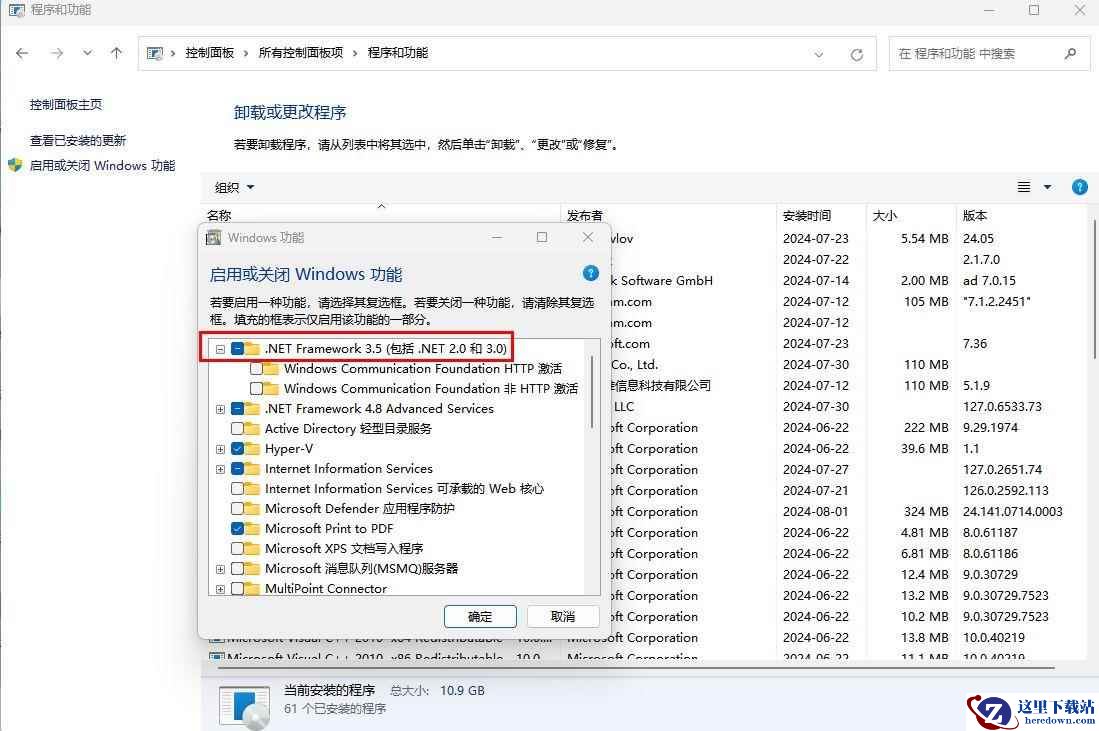Click the up-directory arrow icon
This screenshot has height=731, width=1099.
tap(116, 53)
